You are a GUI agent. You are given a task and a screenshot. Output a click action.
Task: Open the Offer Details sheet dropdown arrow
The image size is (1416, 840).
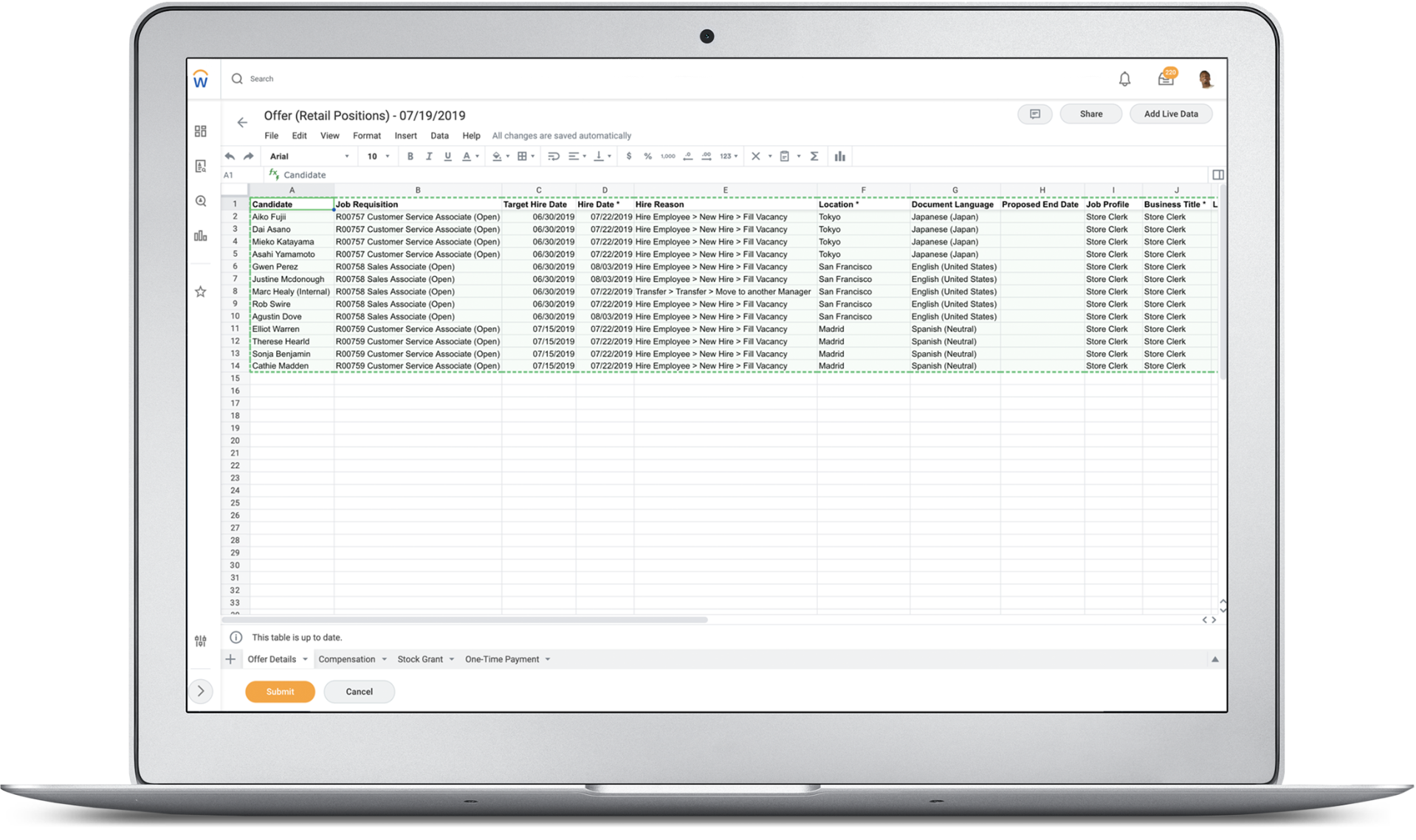305,658
